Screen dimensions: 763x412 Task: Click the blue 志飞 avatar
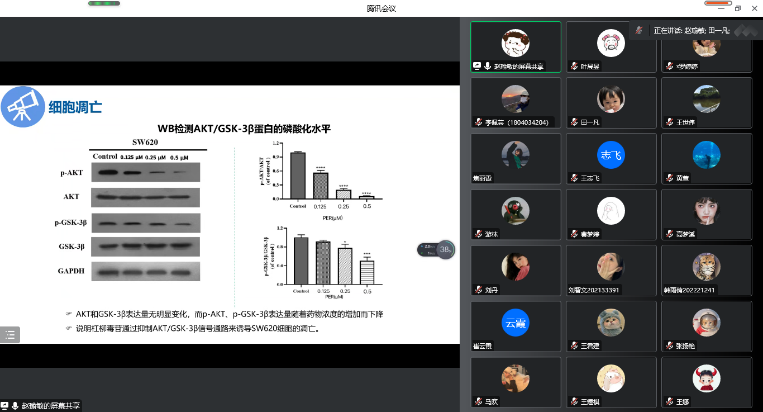[x=610, y=154]
